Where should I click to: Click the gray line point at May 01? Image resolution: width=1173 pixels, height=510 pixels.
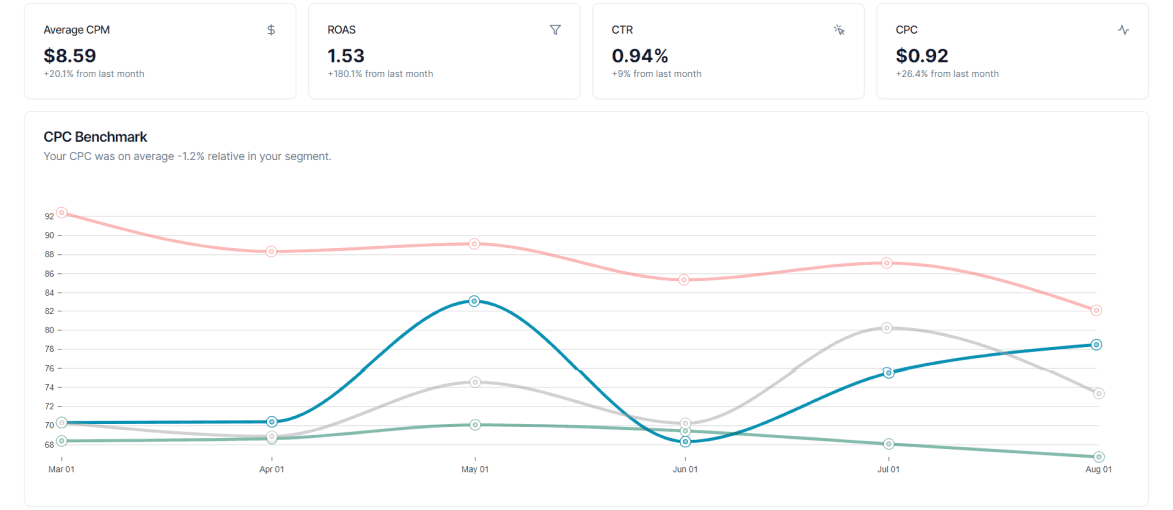pyautogui.click(x=475, y=382)
